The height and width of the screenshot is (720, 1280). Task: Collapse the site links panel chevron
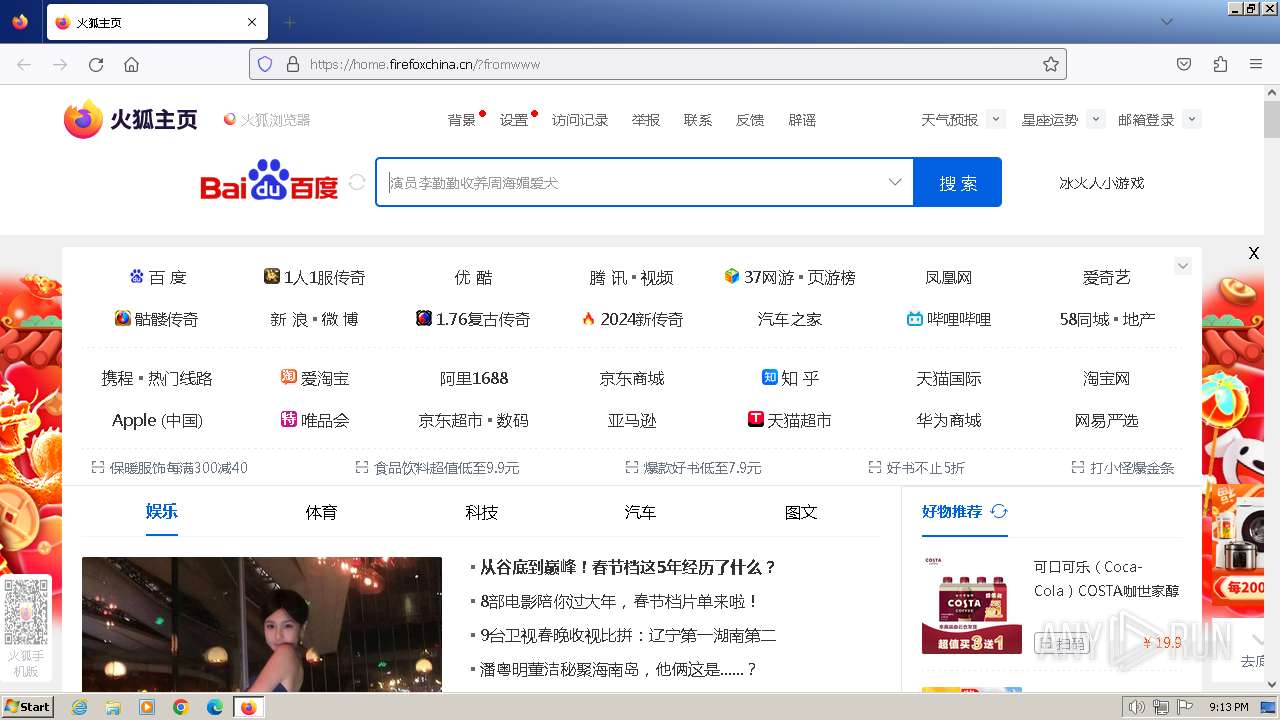(x=1183, y=266)
